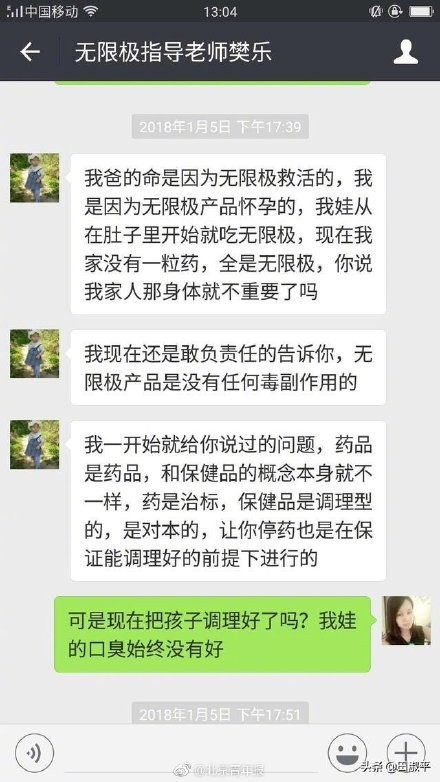
Task: Open the emoji smiley picker
Action: 347,753
